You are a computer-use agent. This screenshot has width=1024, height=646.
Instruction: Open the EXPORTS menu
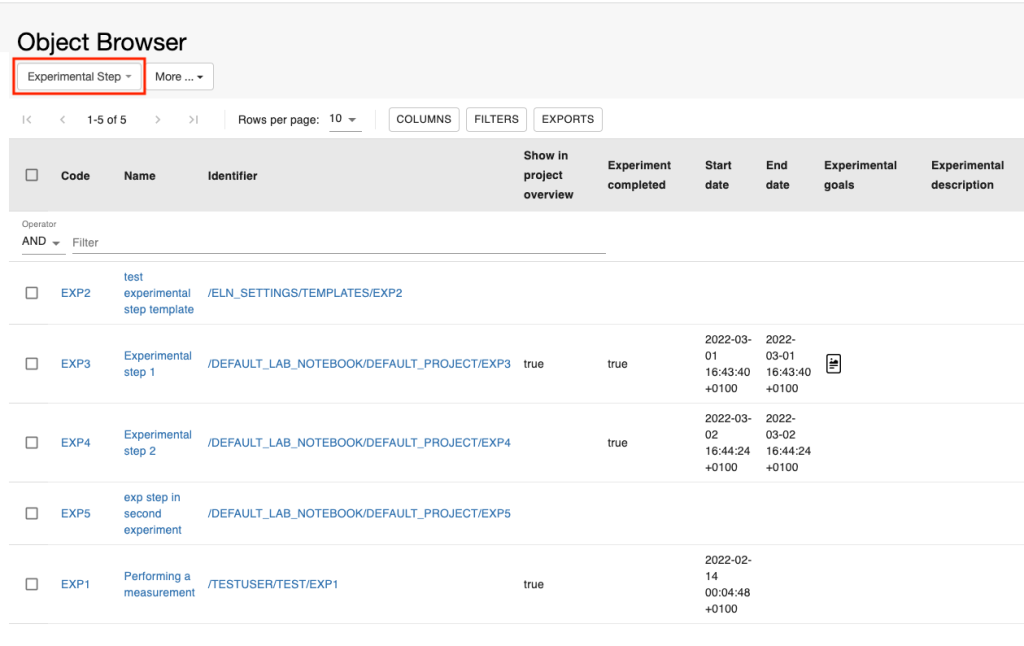pyautogui.click(x=568, y=120)
